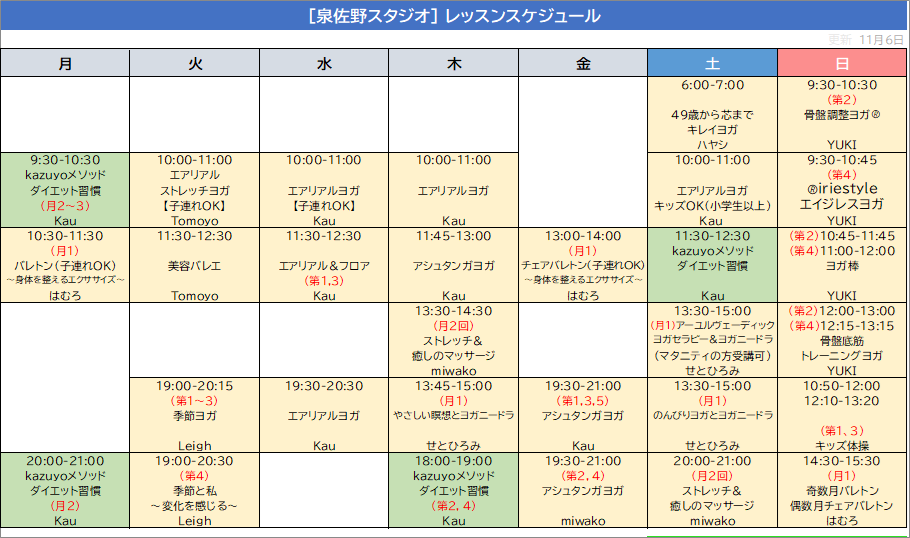Select Friday 13:00-14:00 チェアバレトン lesson
The image size is (910, 538).
pos(583,266)
